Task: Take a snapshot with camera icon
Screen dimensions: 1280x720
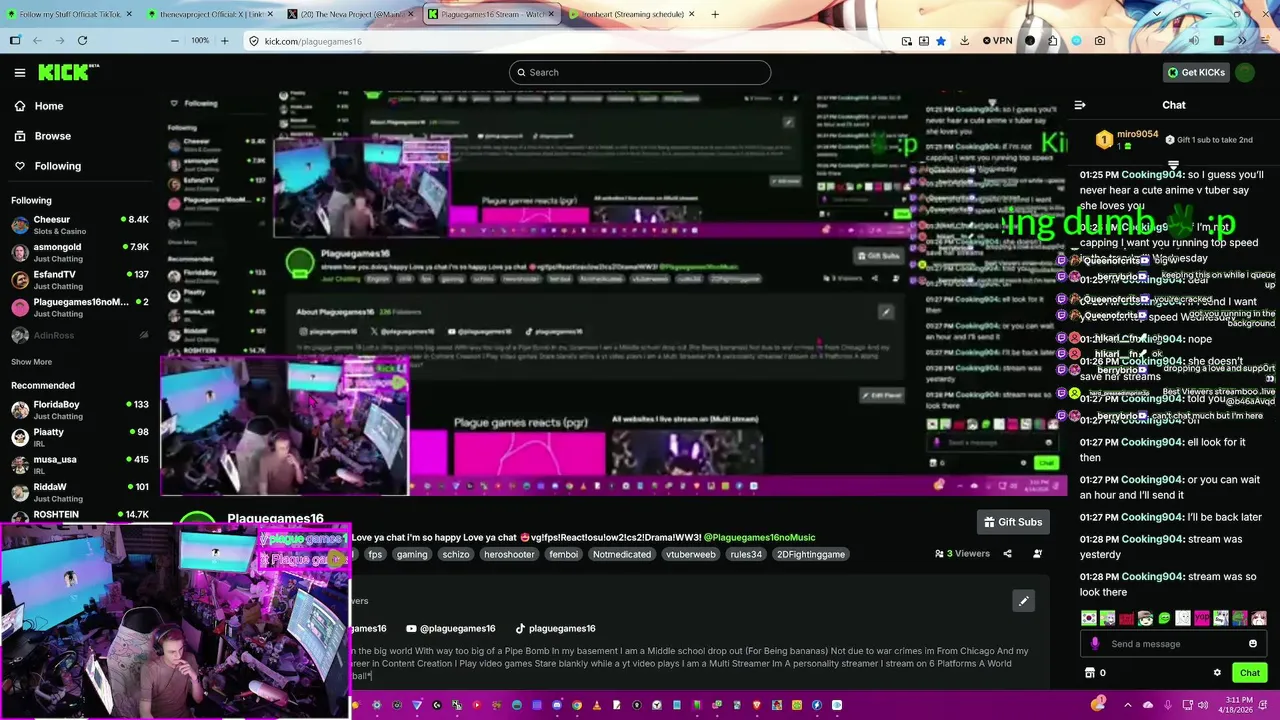Action: point(1100,41)
